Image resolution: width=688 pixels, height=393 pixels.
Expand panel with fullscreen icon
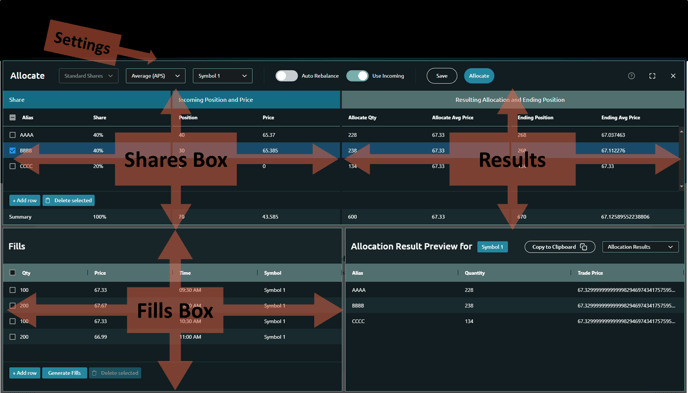pos(652,76)
